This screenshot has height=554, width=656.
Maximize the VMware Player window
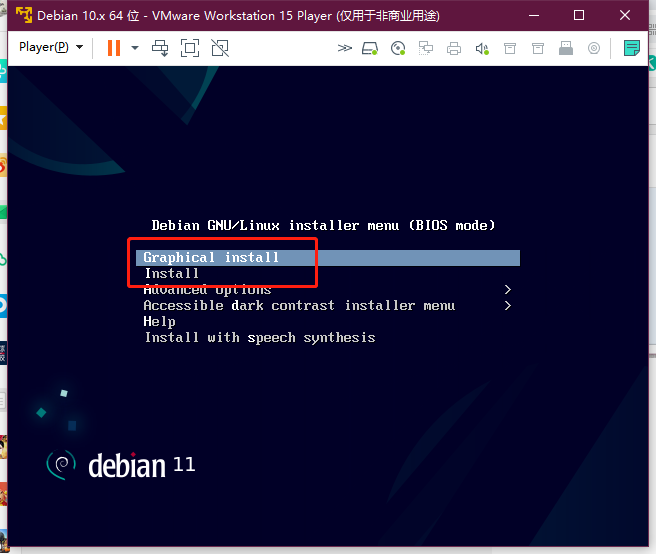point(579,15)
